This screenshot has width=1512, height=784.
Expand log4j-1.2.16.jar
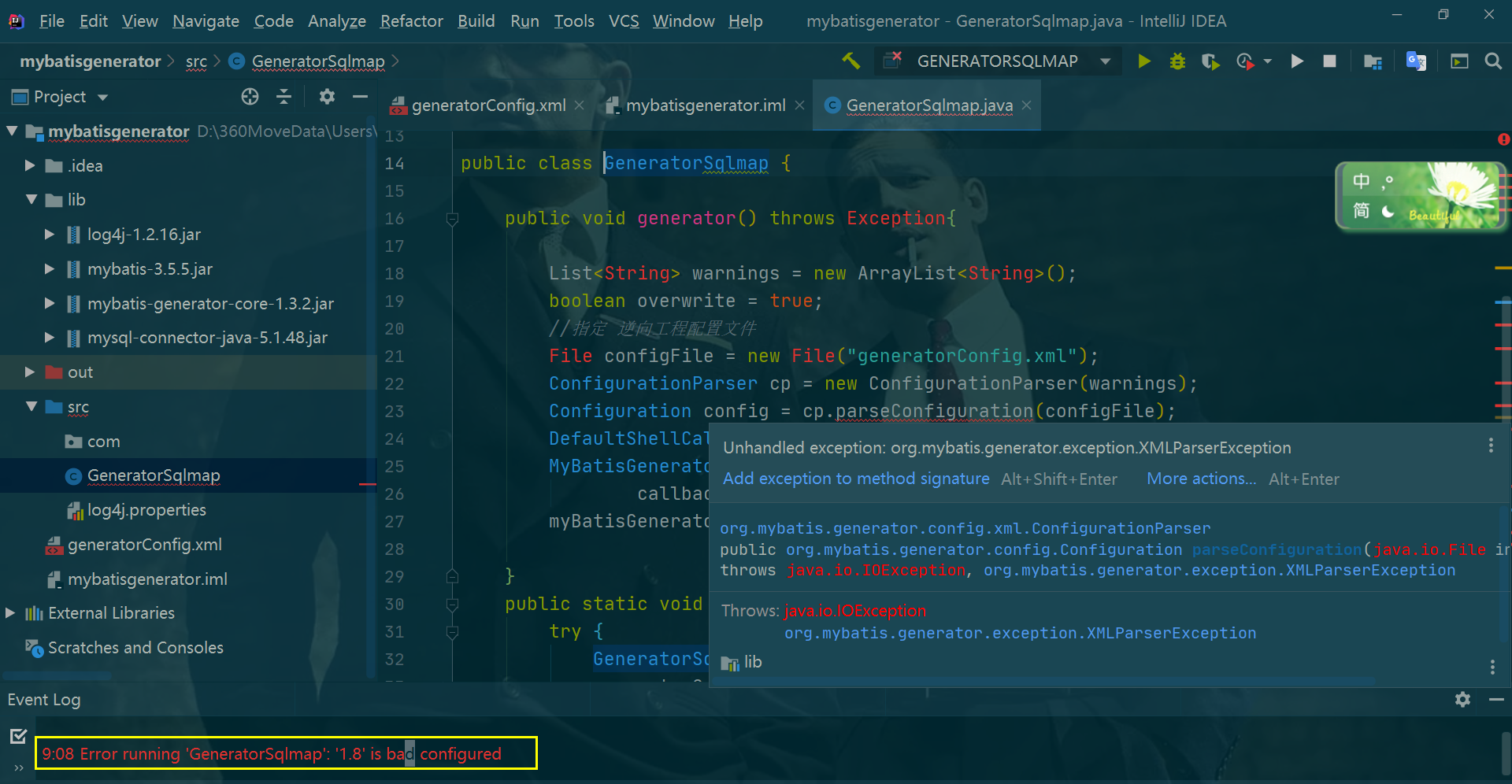pyautogui.click(x=50, y=234)
